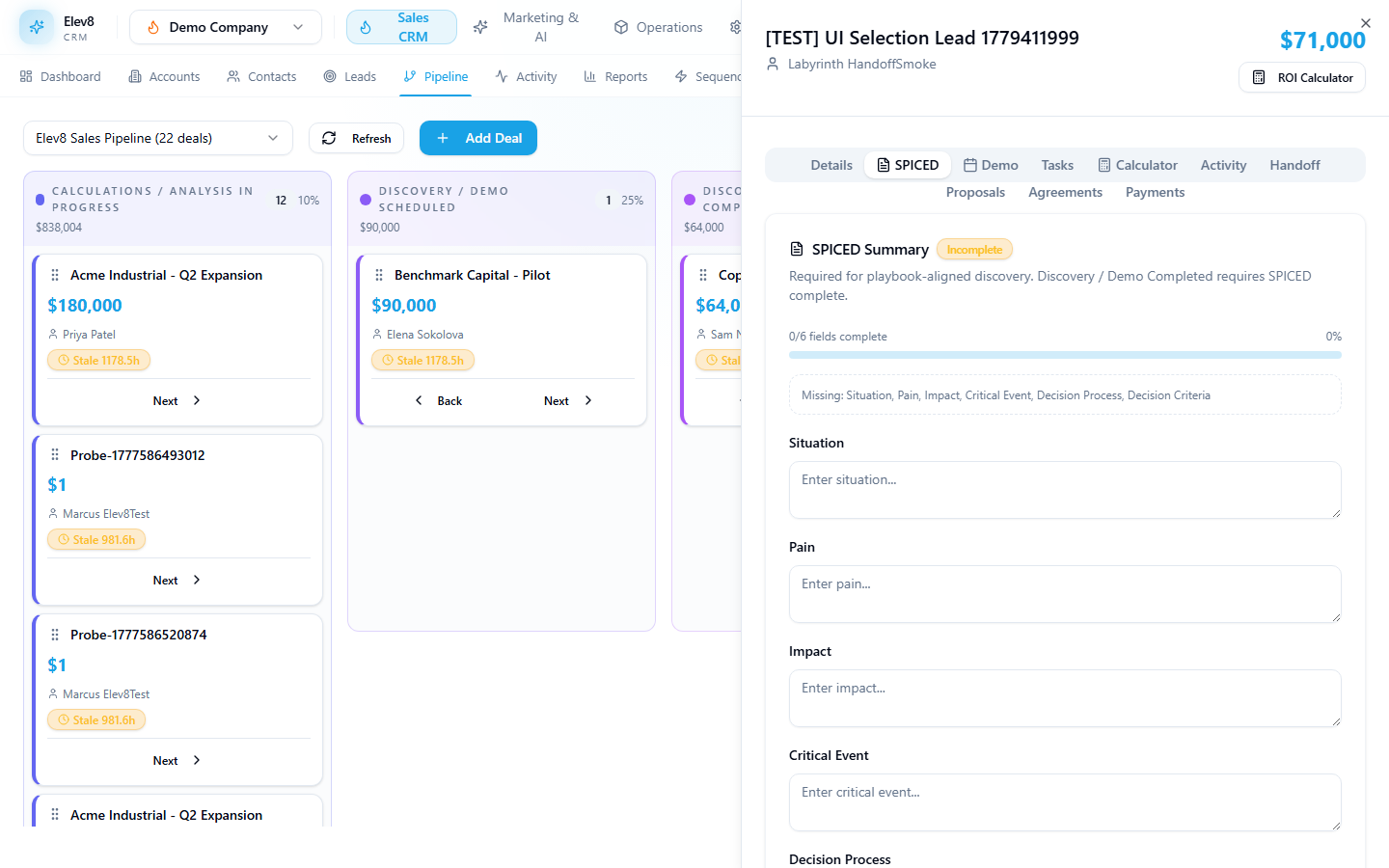Click the Incomplete status badge
The width and height of the screenshot is (1389, 868).
pos(974,250)
